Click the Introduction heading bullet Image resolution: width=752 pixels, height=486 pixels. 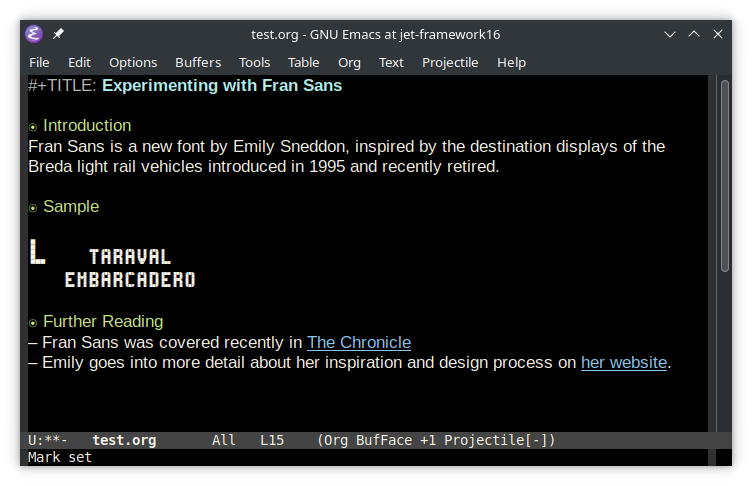click(33, 127)
